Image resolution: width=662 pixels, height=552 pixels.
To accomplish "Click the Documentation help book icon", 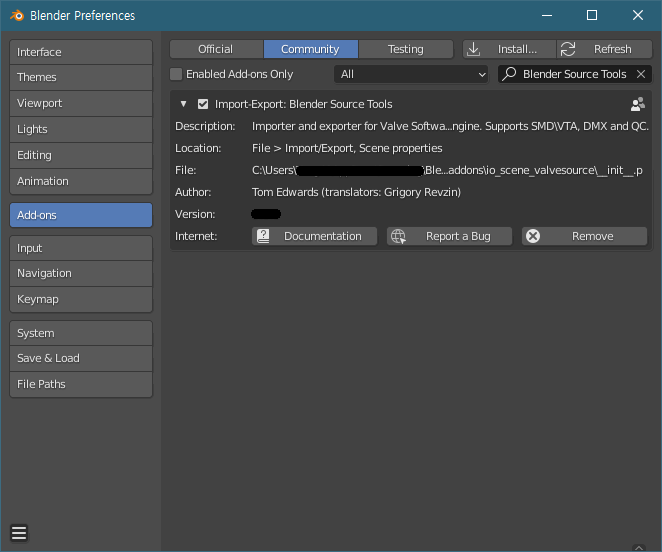I will (x=263, y=236).
